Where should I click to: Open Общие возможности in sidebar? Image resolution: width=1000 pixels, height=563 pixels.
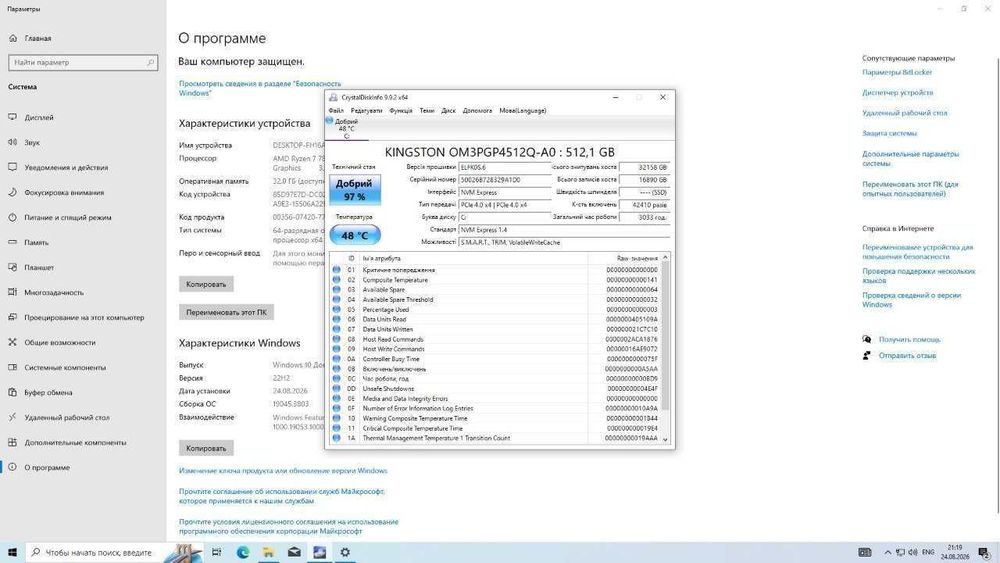pos(59,342)
